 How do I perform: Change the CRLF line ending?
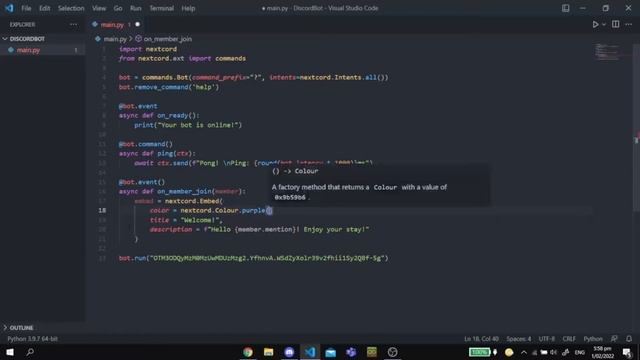(569, 339)
